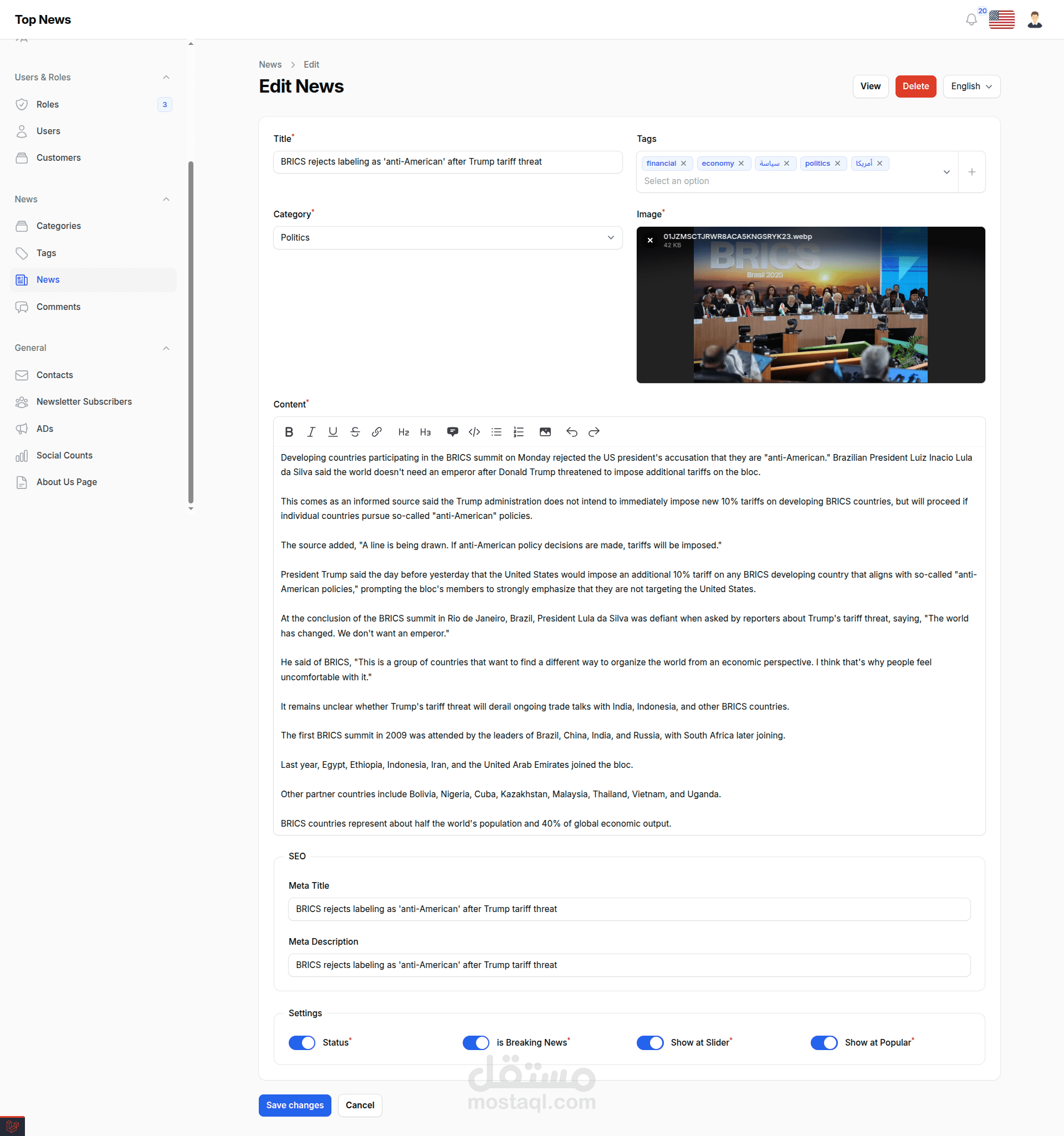The image size is (1064, 1136).
Task: Open the notifications bell
Action: 971,20
